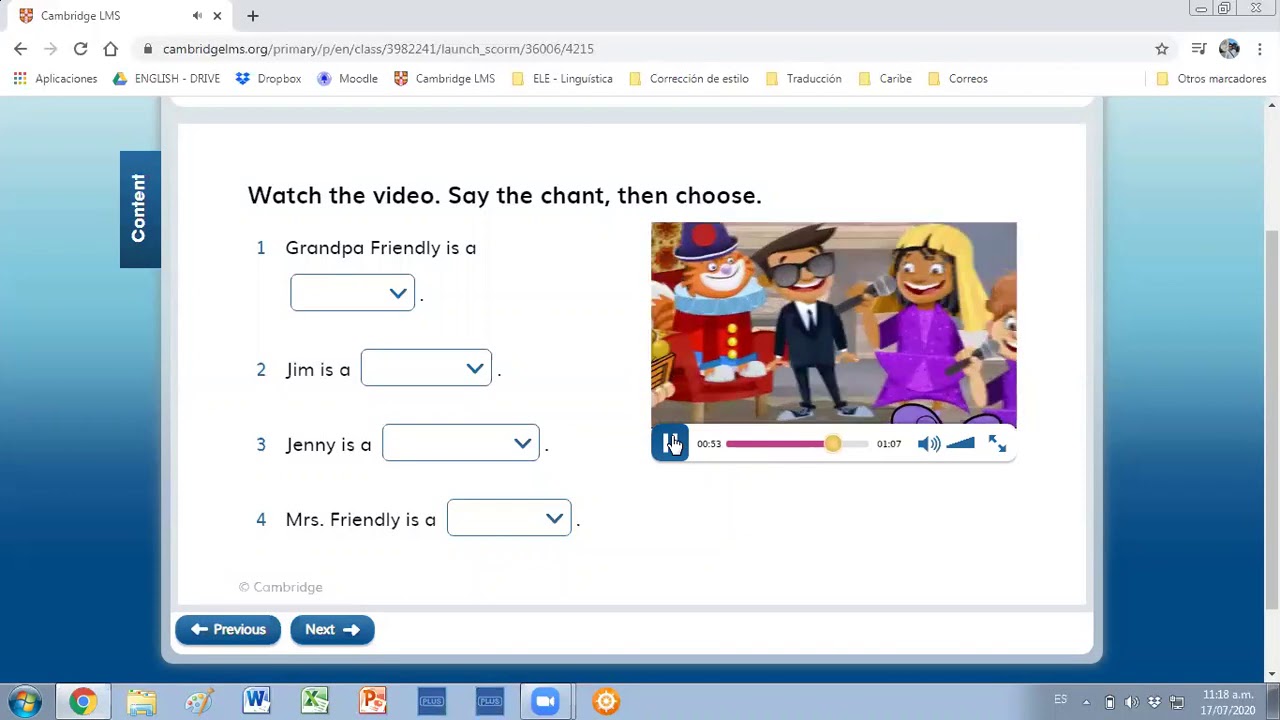1280x720 pixels.
Task: Open Excel from the taskbar
Action: coord(314,701)
